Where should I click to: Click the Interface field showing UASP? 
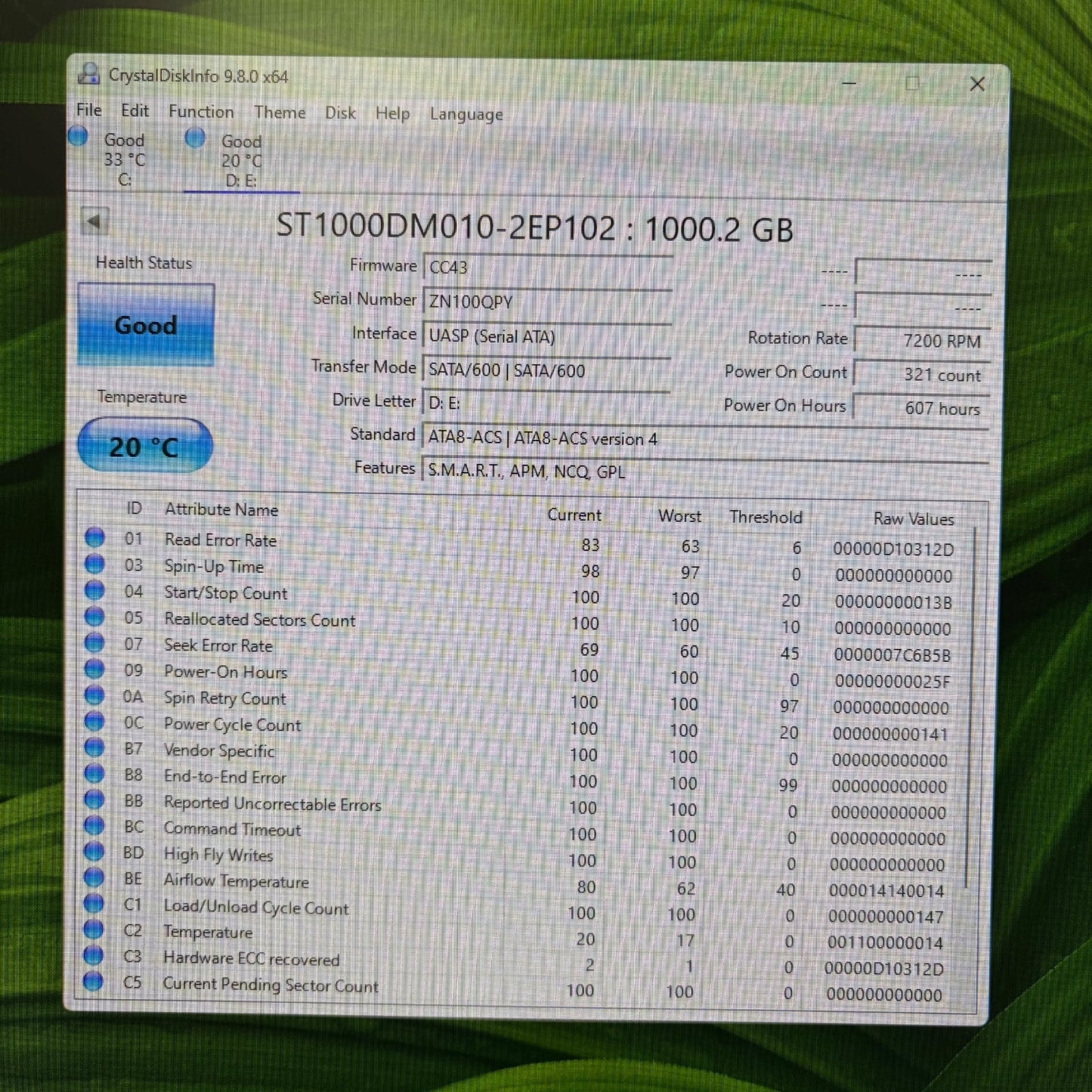coord(548,336)
